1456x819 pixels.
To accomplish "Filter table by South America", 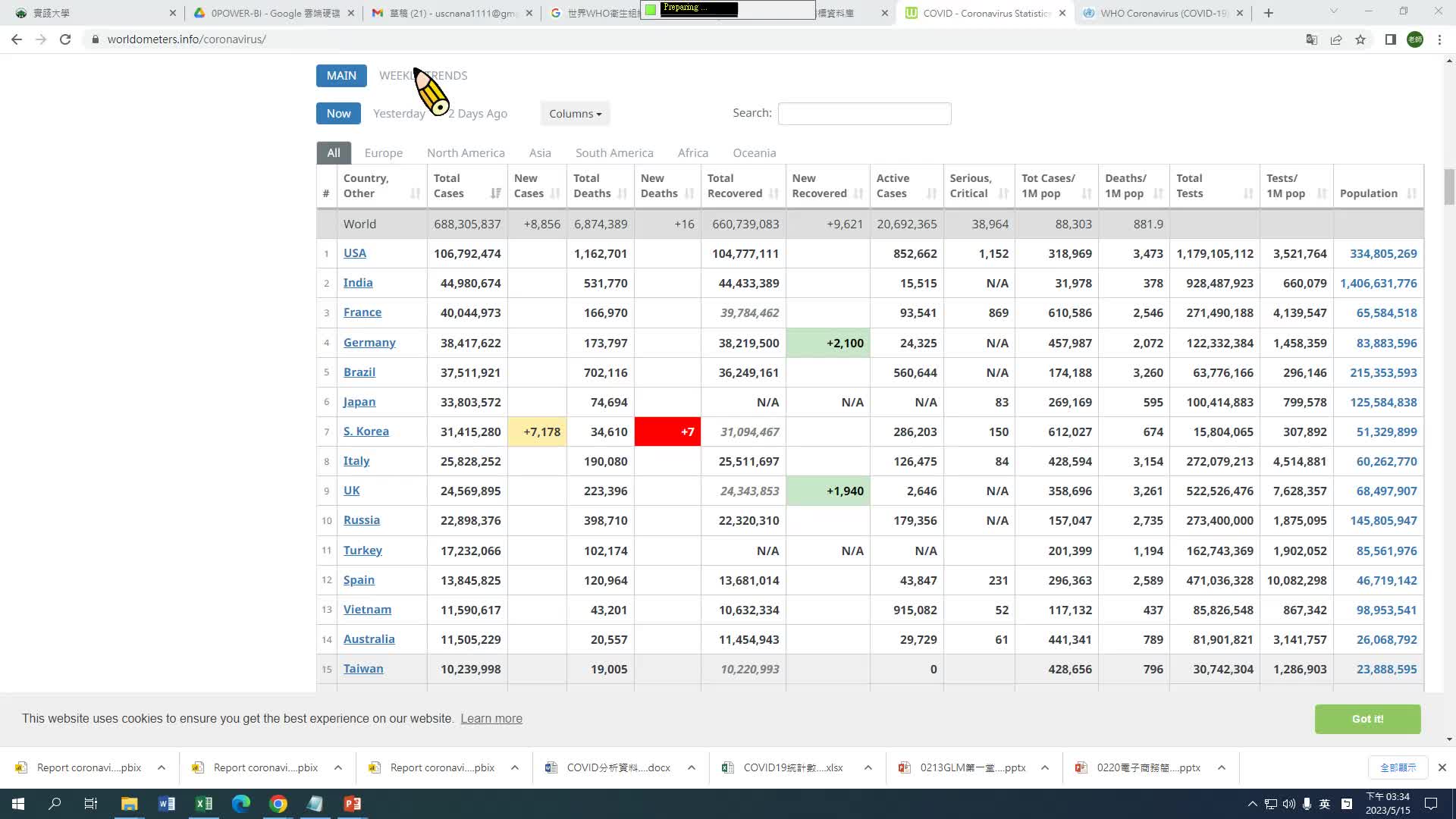I will (614, 152).
